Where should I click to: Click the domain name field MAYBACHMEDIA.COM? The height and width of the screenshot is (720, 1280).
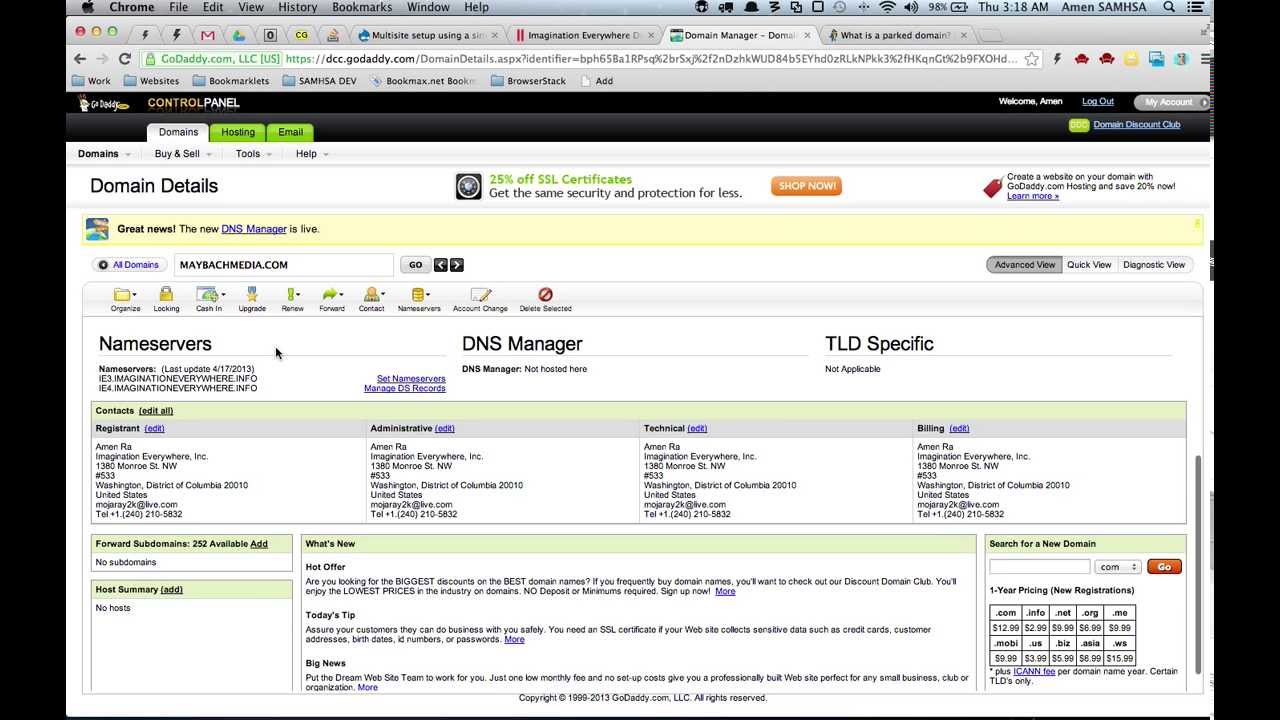click(x=284, y=265)
